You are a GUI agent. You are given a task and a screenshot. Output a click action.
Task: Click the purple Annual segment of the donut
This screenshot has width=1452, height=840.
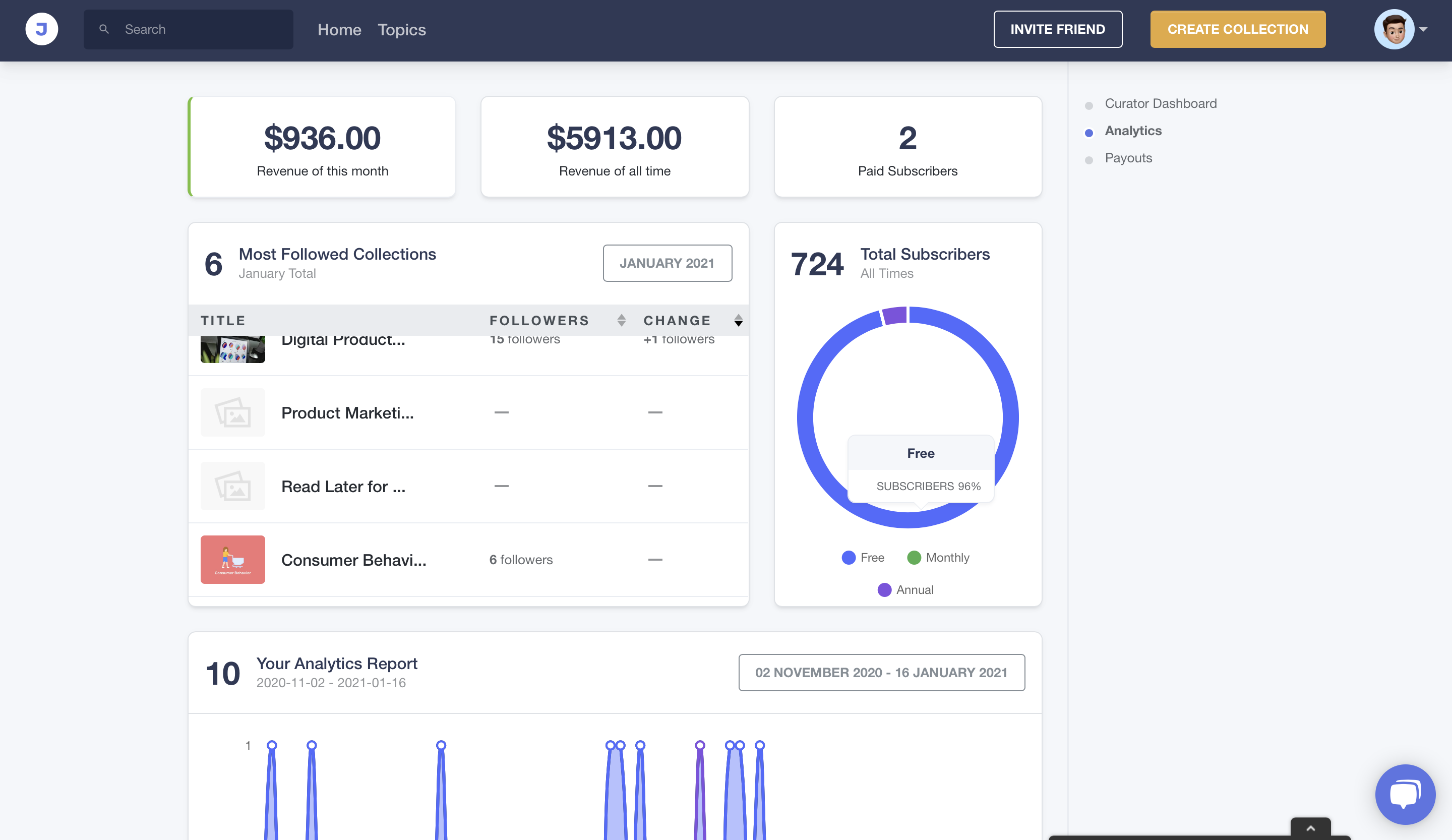[x=895, y=315]
